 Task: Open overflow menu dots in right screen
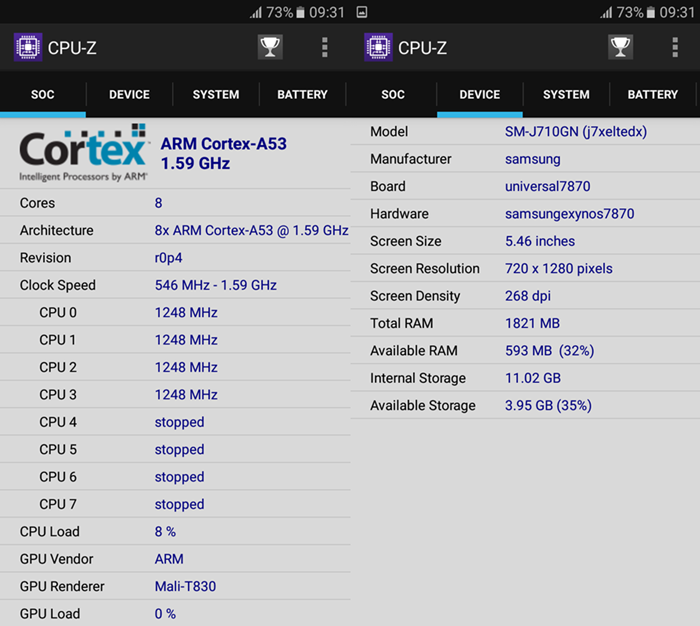(675, 47)
